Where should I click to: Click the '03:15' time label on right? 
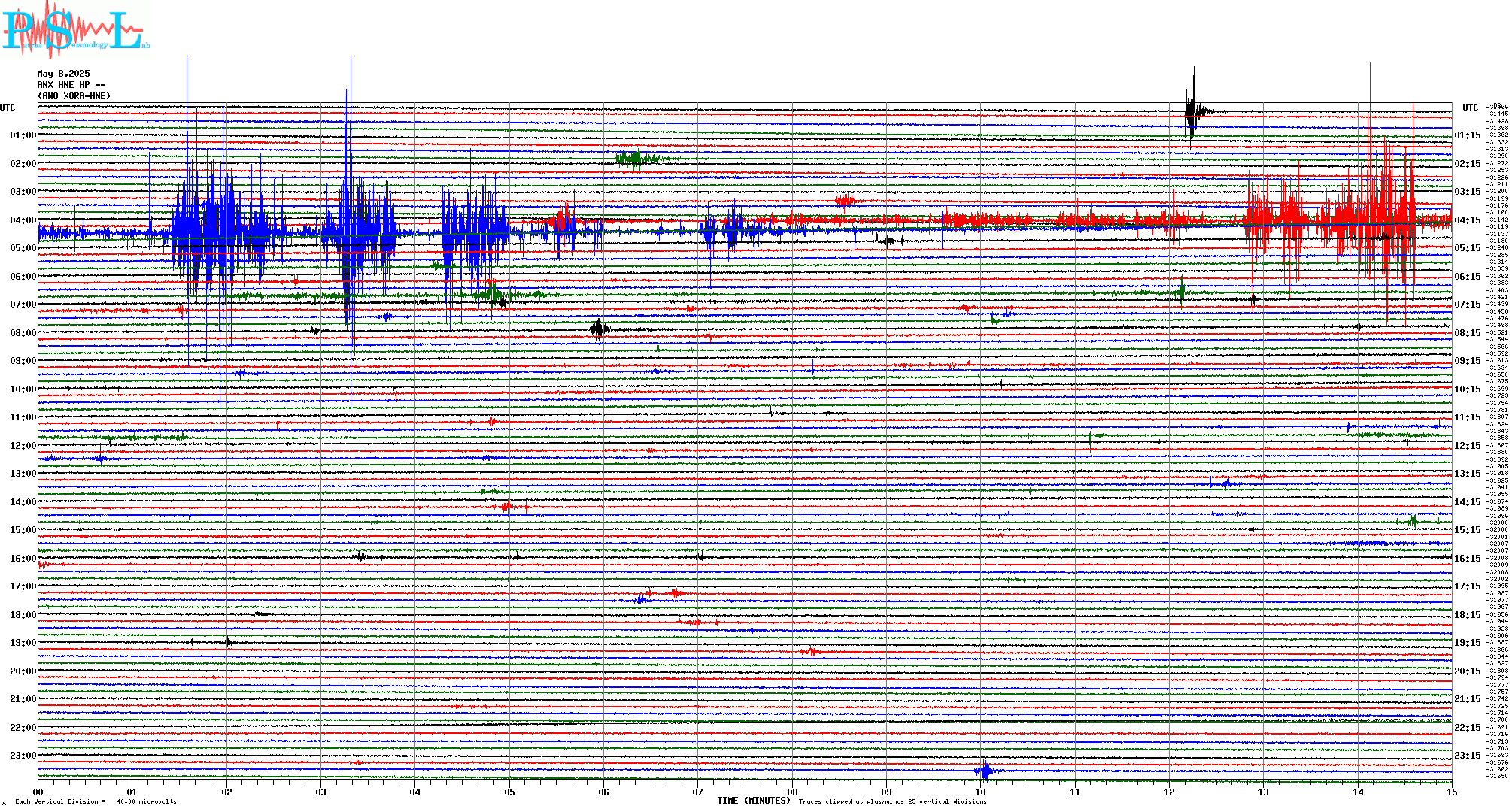pyautogui.click(x=1468, y=192)
